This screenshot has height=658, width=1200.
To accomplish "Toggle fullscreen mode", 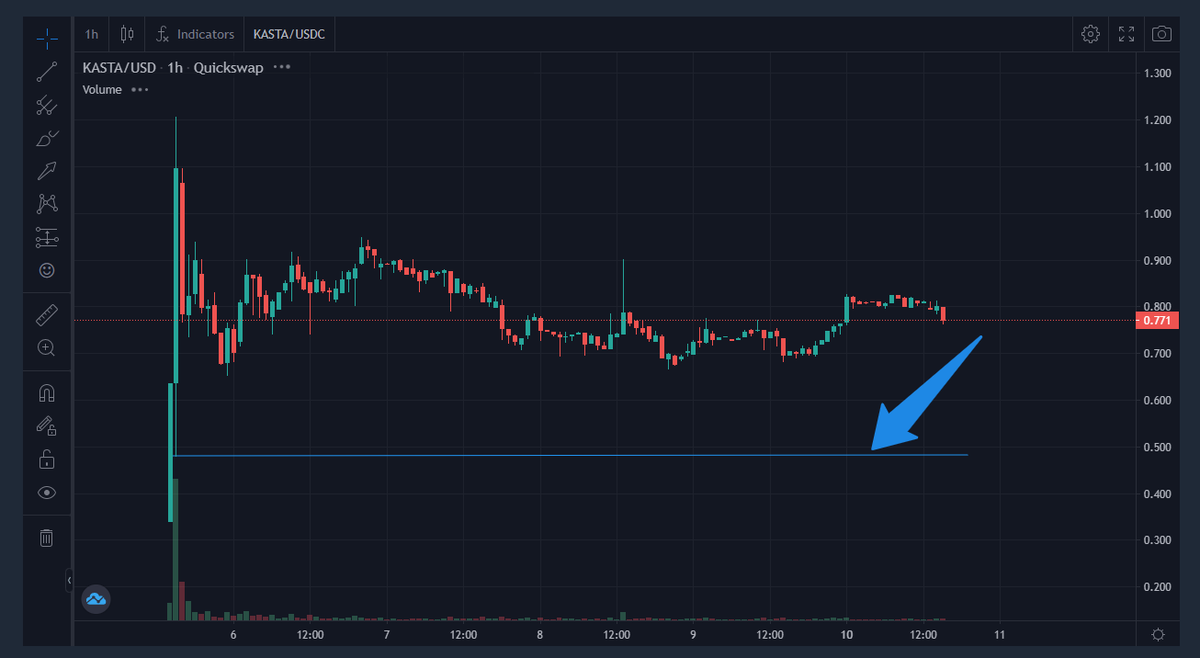I will (1126, 34).
